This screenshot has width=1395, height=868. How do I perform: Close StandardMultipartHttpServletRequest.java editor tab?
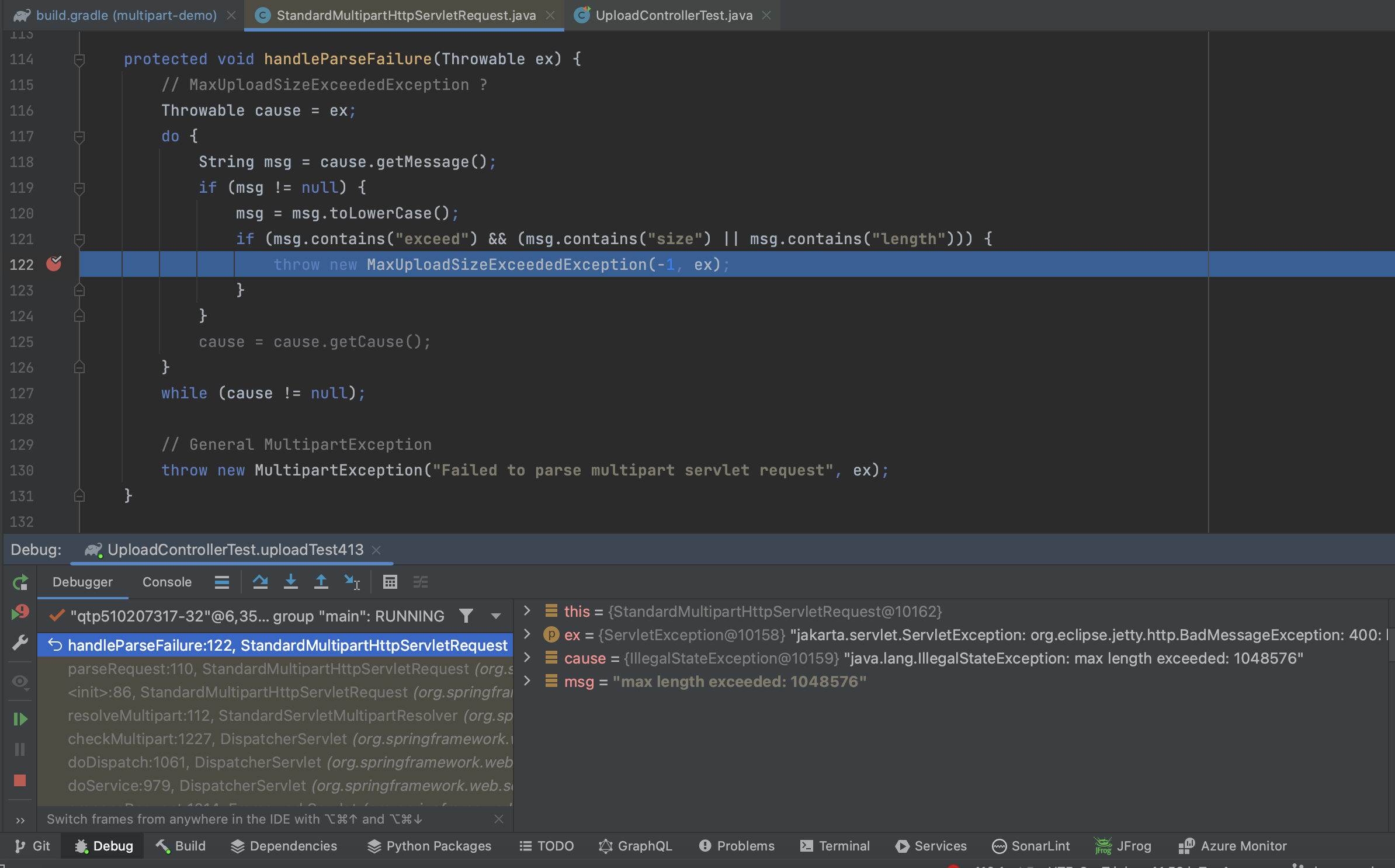point(550,16)
